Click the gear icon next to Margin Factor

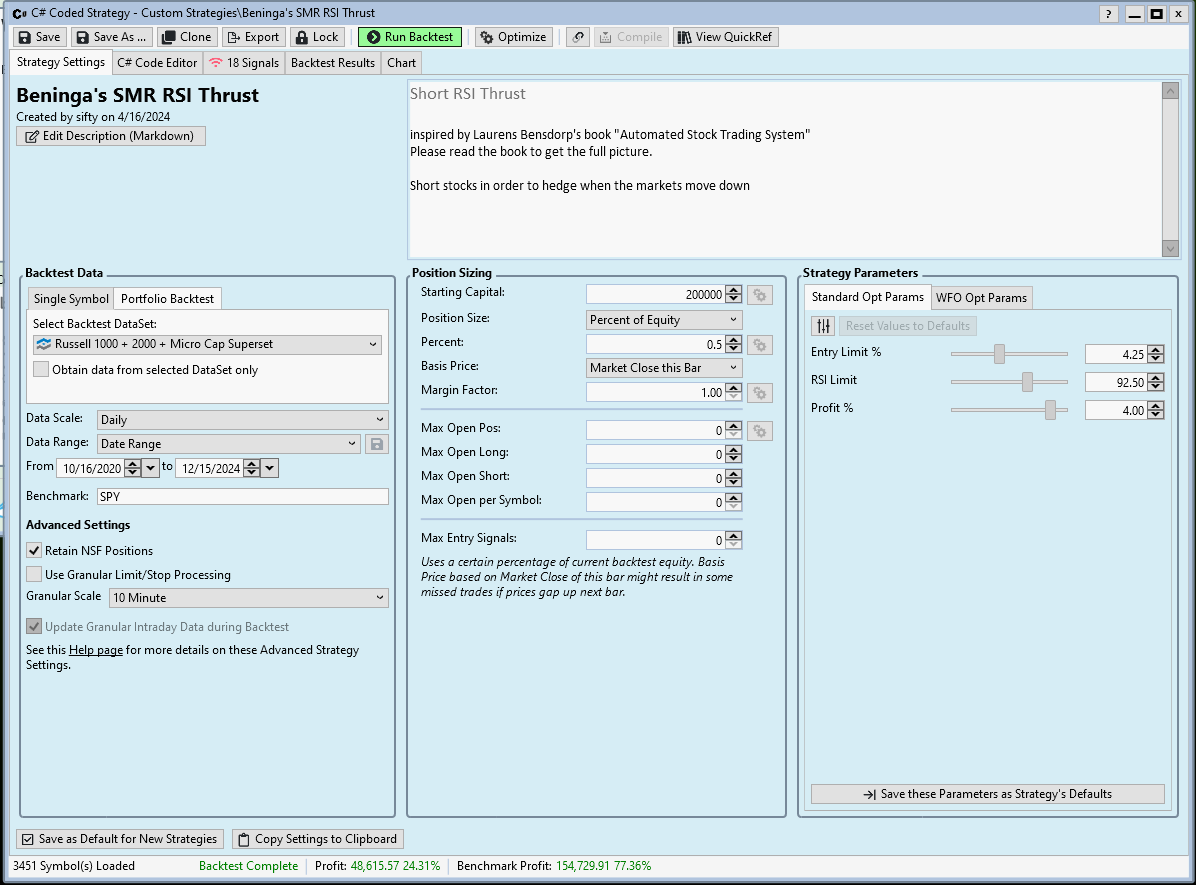click(760, 393)
